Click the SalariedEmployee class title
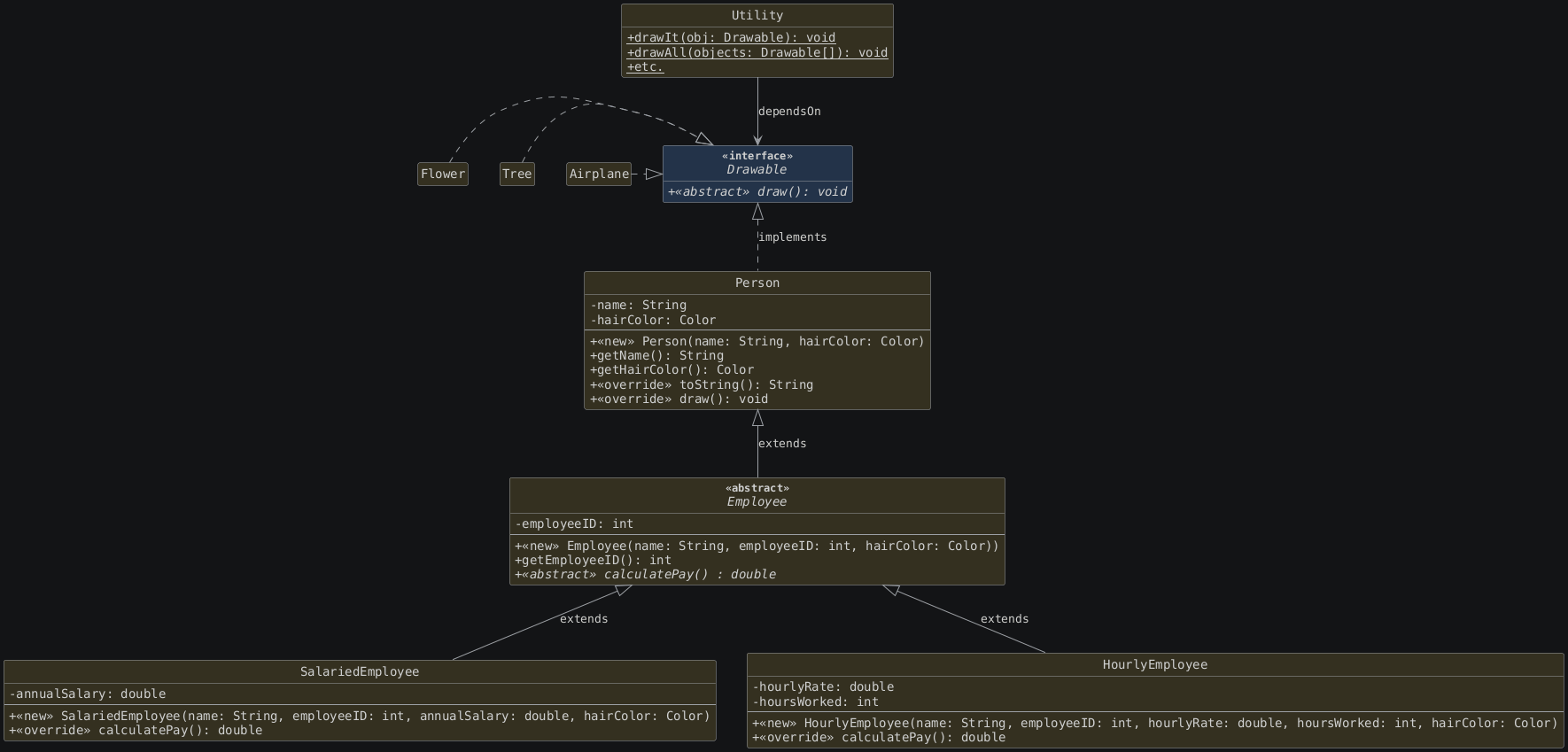The width and height of the screenshot is (1568, 752). pos(360,671)
